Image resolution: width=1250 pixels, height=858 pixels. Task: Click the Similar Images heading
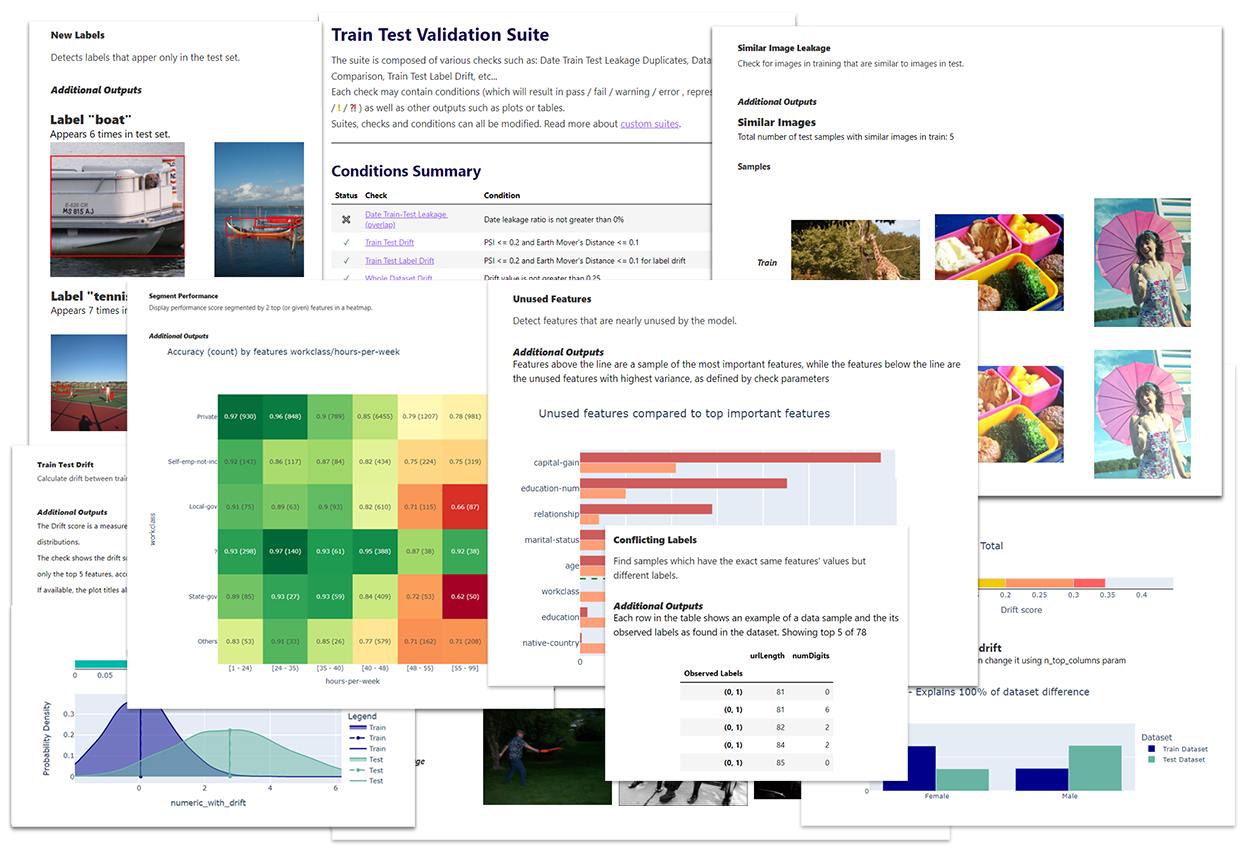coord(776,123)
